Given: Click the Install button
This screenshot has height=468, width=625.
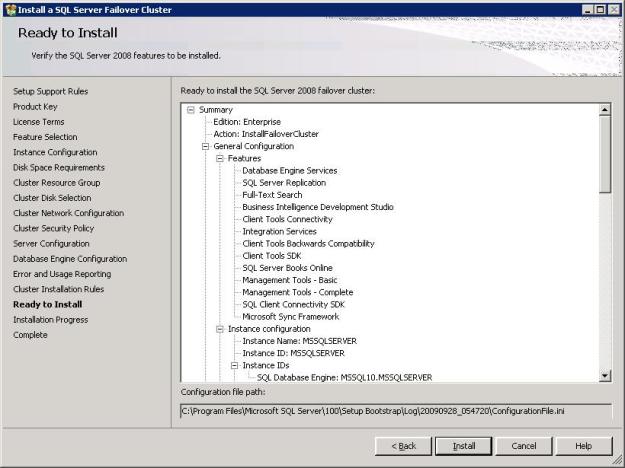Looking at the screenshot, I should pos(463,445).
